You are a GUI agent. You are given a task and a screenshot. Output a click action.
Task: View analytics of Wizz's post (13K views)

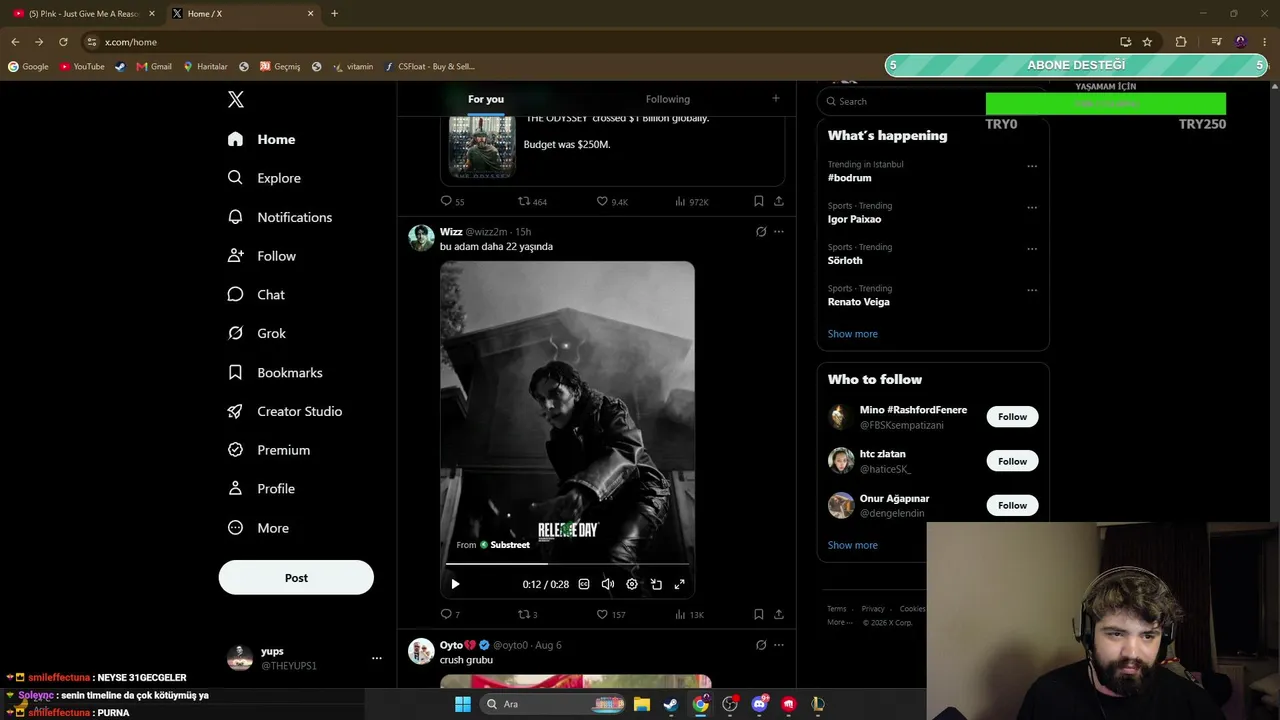click(x=689, y=614)
